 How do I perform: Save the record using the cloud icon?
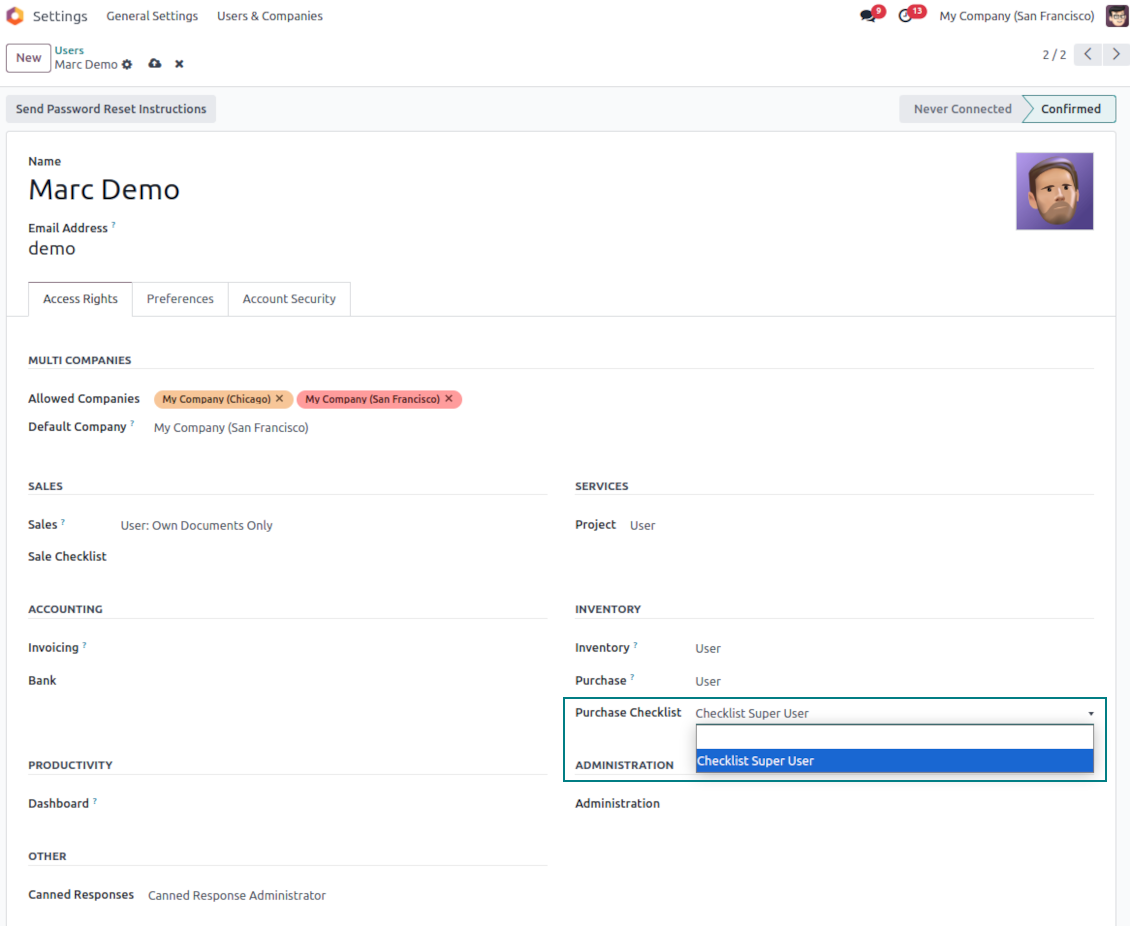coord(155,63)
